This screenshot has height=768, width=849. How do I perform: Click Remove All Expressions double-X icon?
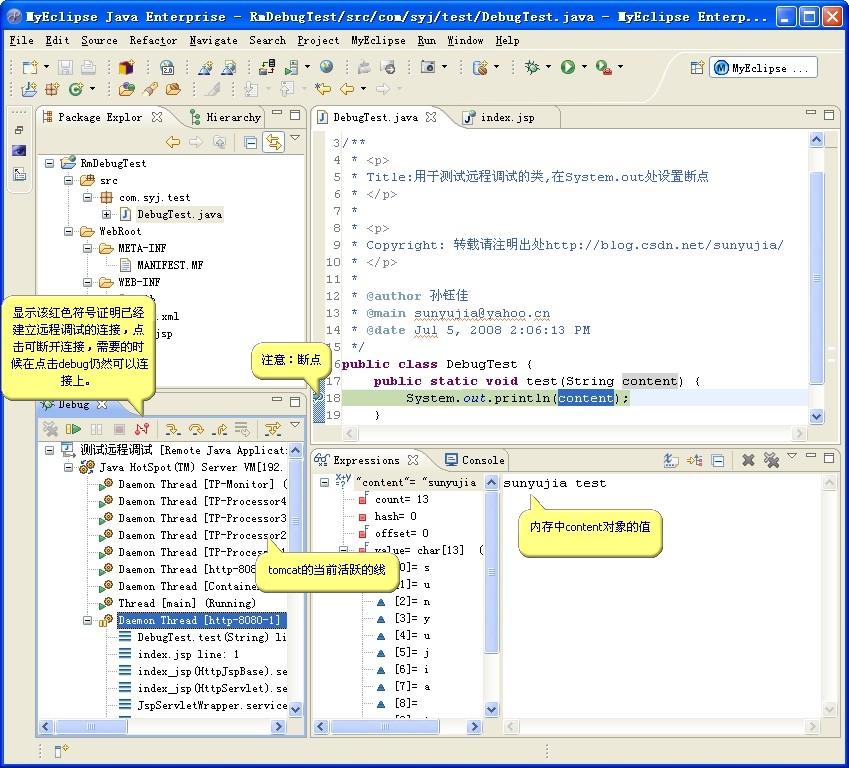click(771, 460)
